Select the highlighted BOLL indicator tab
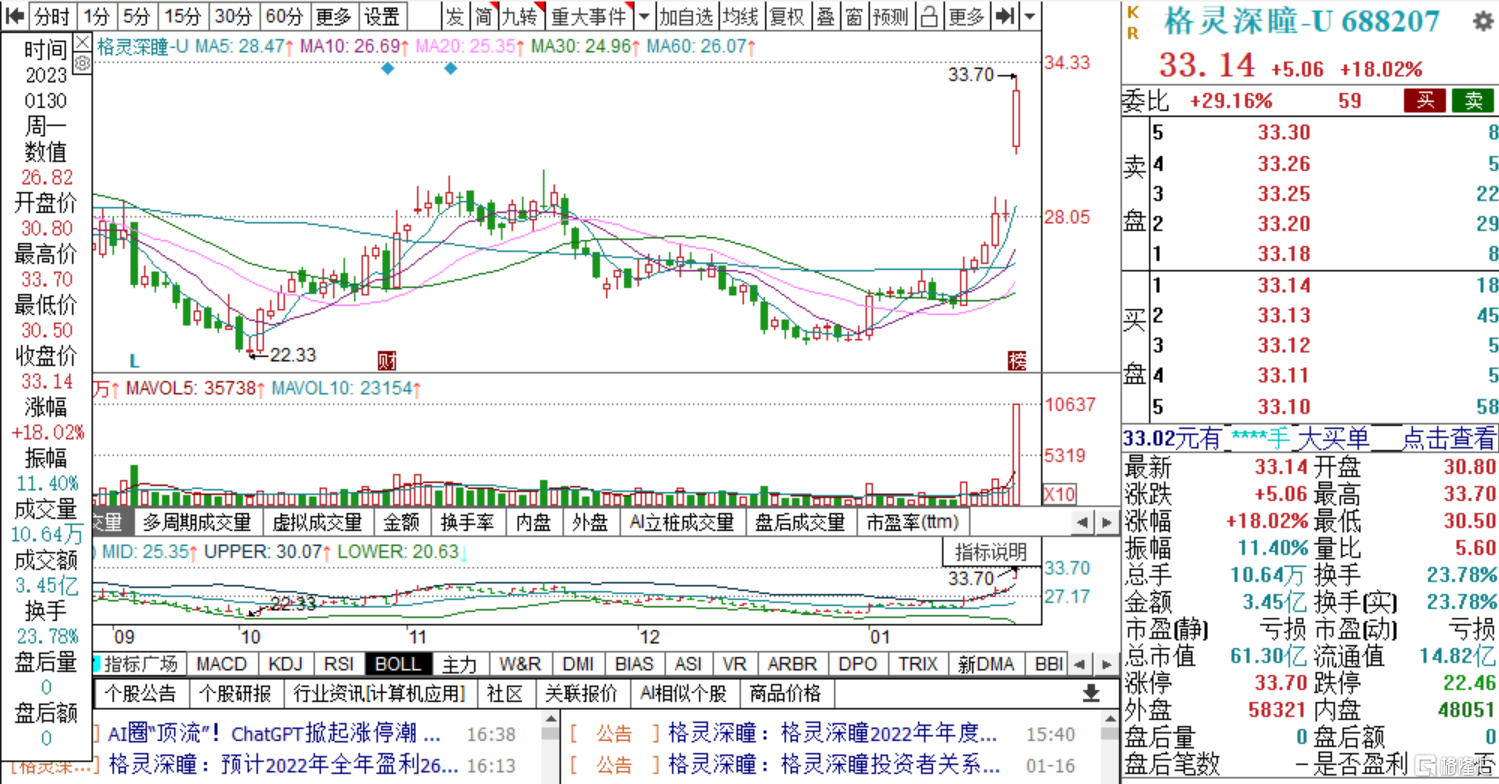Screen dimensions: 1499x784 [x=398, y=664]
